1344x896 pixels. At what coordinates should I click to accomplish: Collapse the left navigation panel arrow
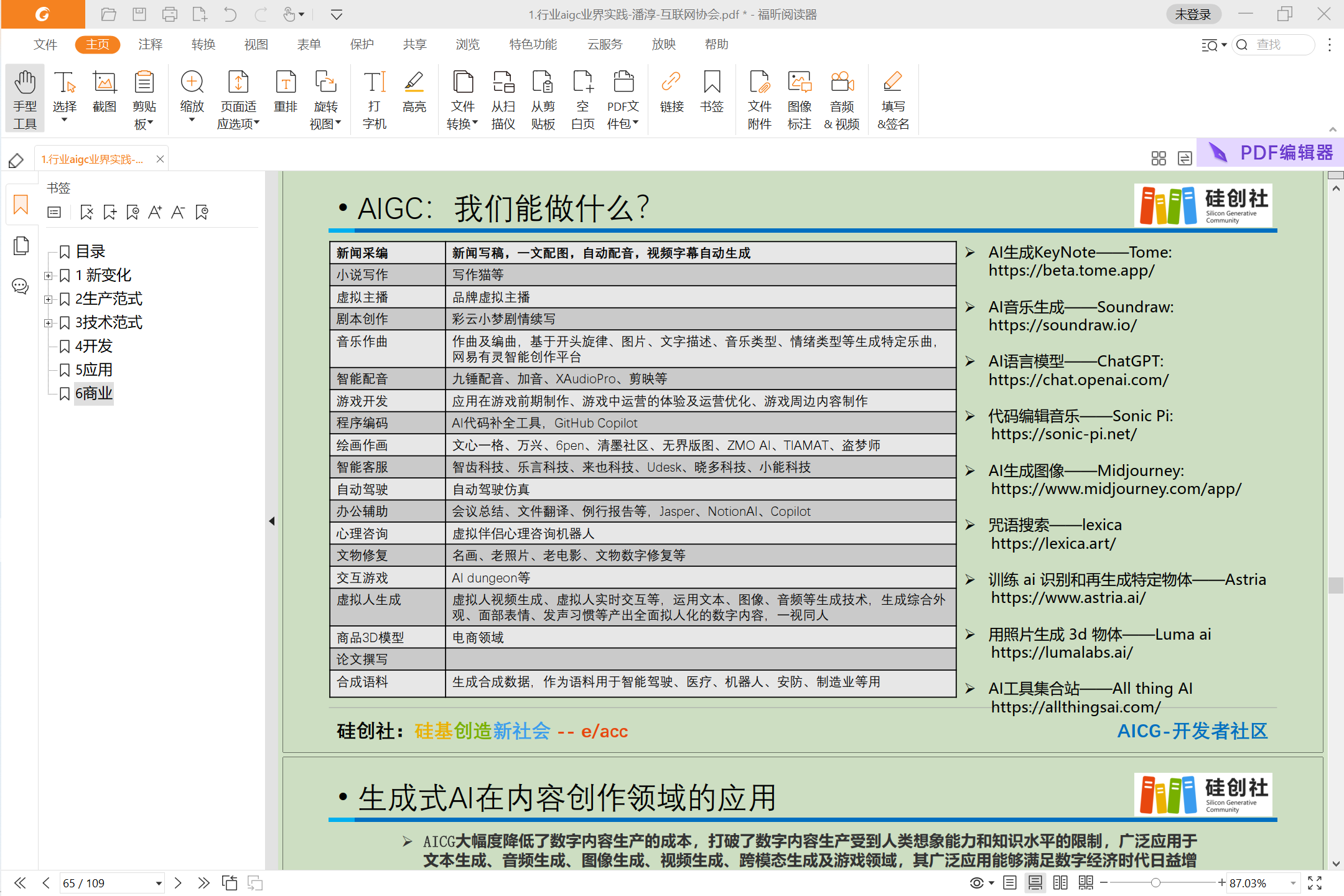[271, 521]
